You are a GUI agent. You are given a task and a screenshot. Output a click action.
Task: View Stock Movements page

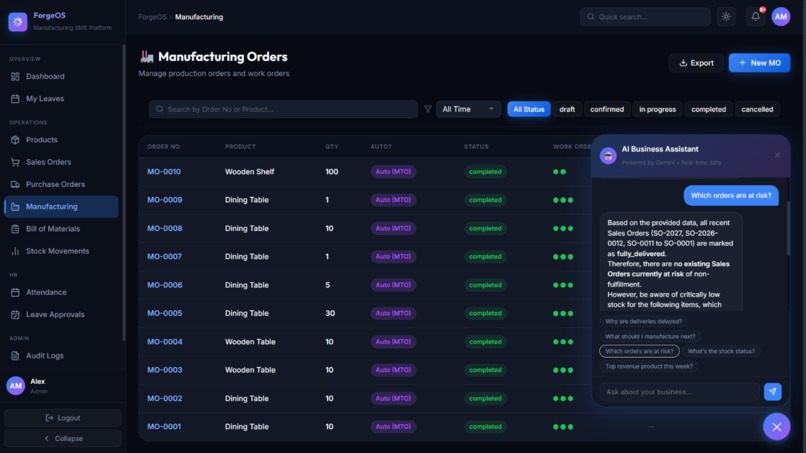tap(62, 251)
